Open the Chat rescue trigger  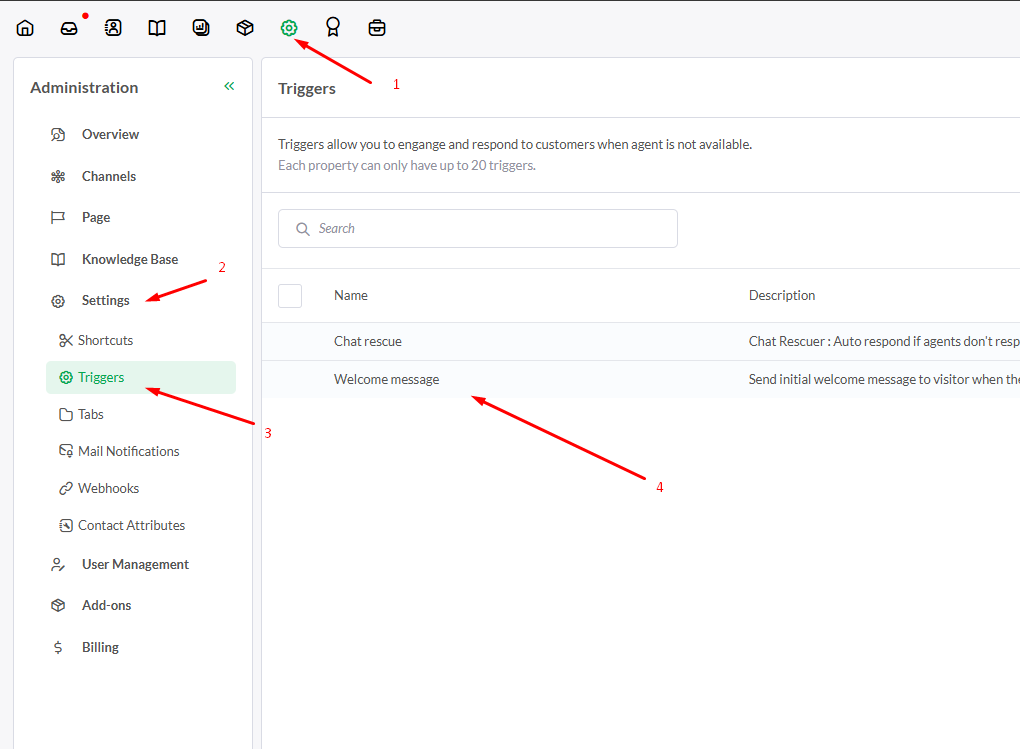(x=368, y=341)
